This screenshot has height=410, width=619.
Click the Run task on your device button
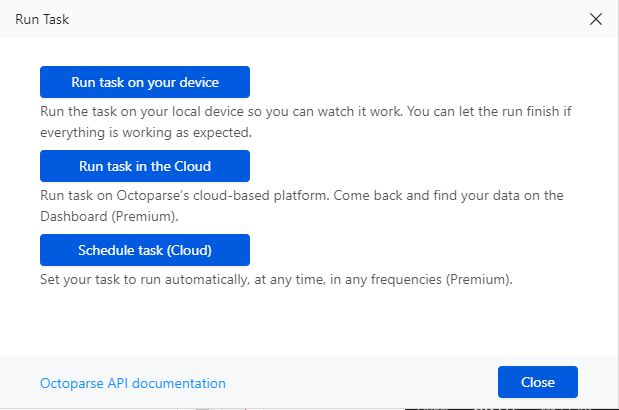pos(145,82)
